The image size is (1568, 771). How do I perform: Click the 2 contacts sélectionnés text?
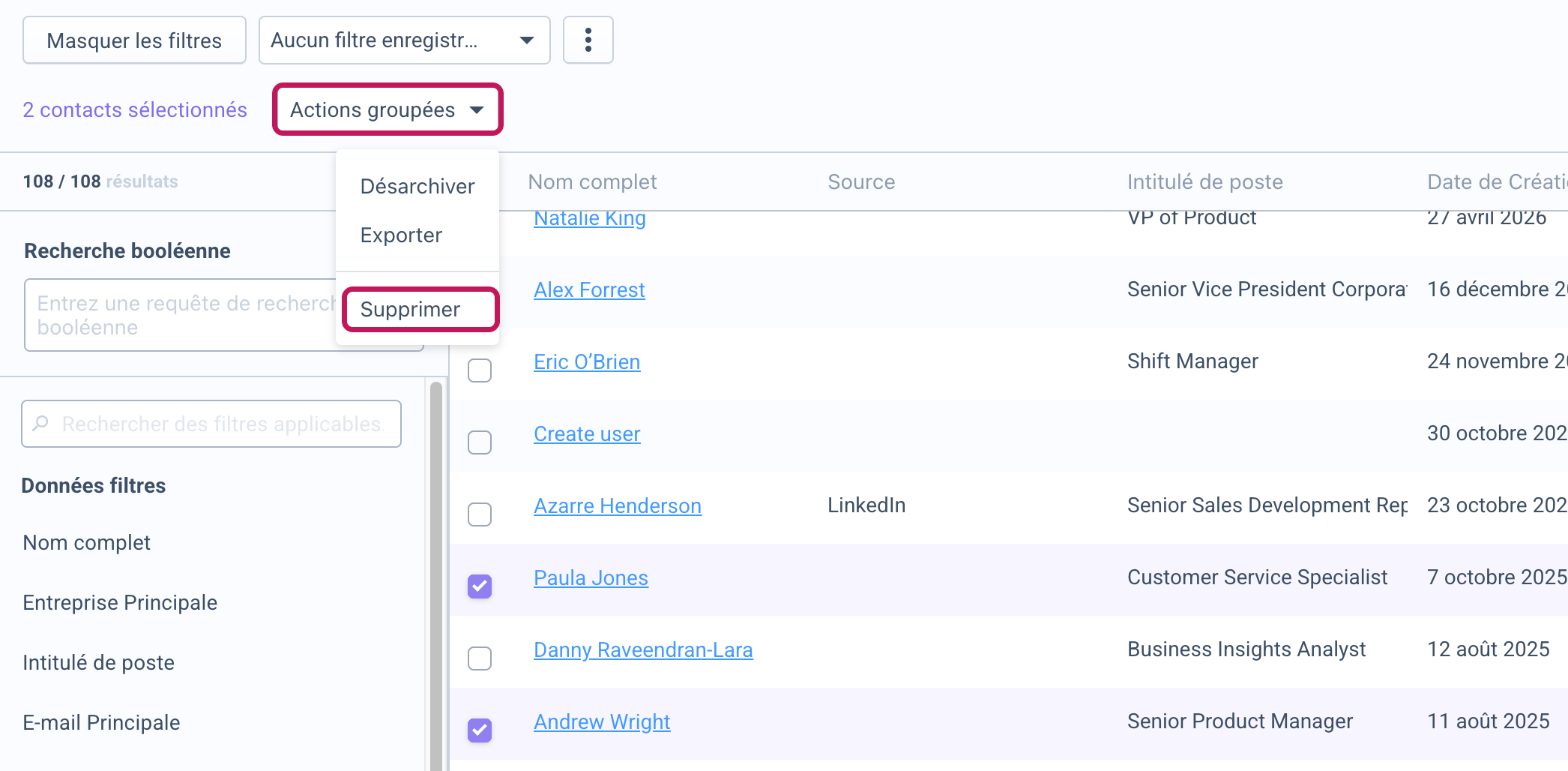[135, 110]
